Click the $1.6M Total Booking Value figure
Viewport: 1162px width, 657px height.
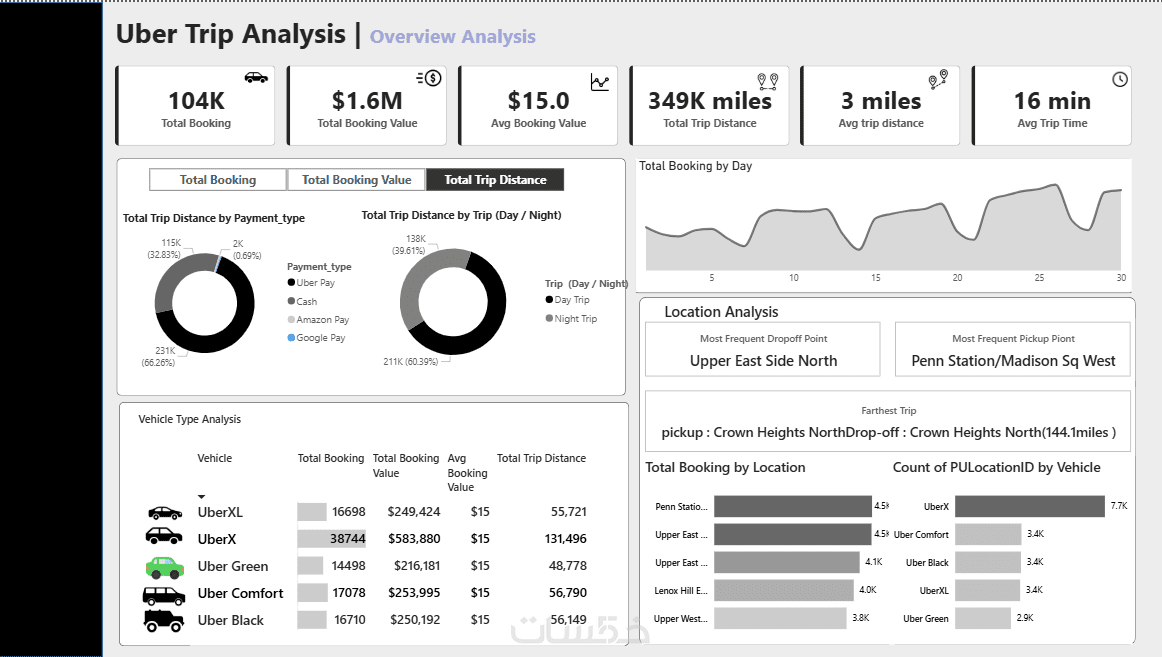[367, 101]
